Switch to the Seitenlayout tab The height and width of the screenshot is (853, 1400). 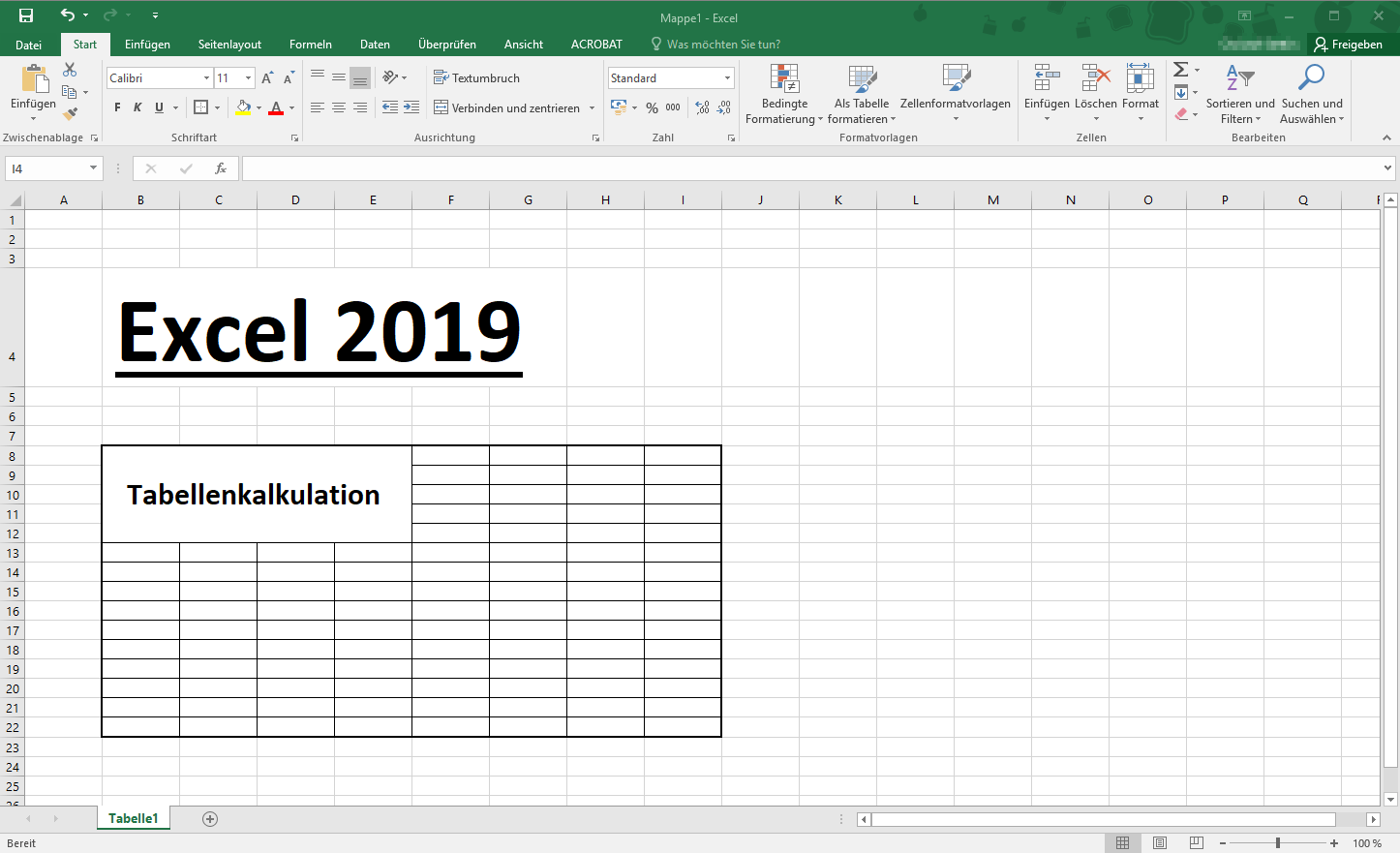(229, 45)
